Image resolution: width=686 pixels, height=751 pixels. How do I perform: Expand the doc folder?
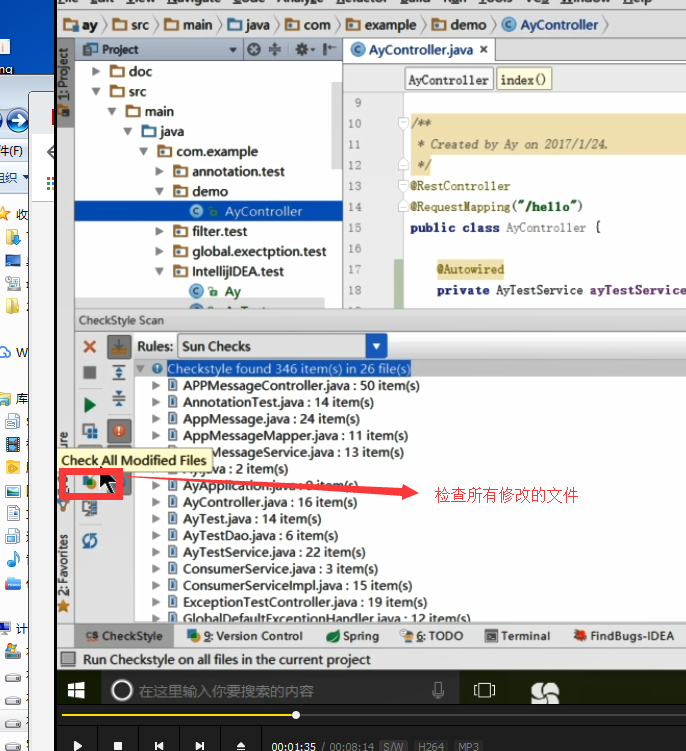[96, 71]
